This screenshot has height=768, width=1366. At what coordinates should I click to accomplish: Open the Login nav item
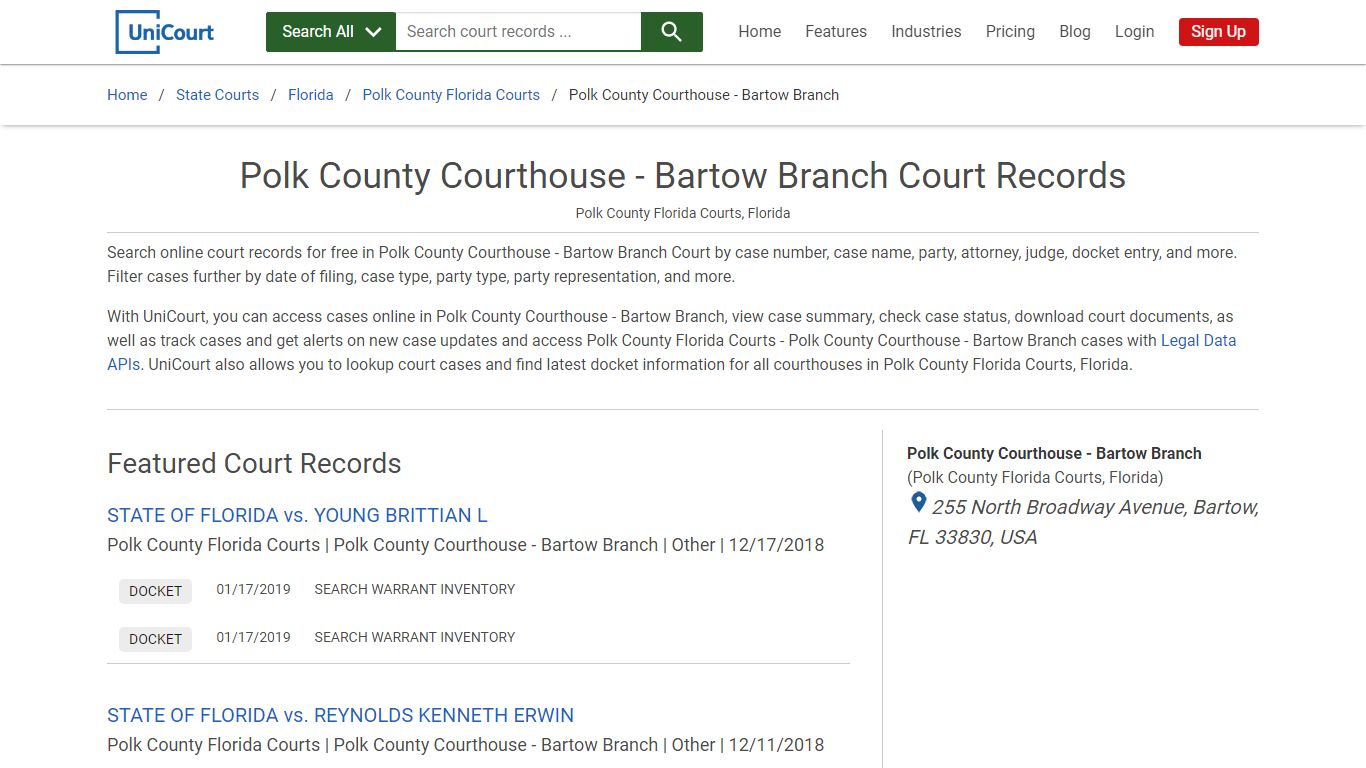[1134, 32]
